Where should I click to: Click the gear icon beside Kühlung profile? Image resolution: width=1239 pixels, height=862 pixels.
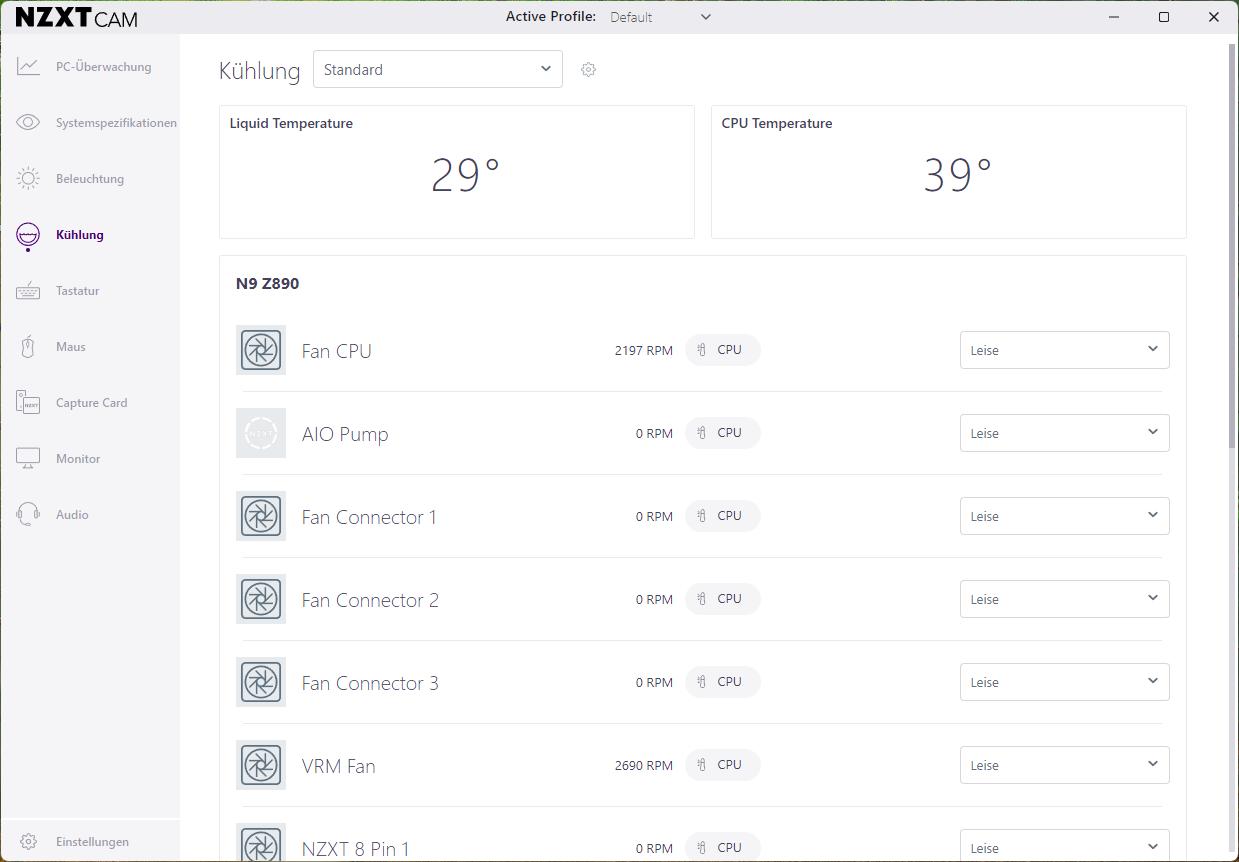tap(588, 70)
